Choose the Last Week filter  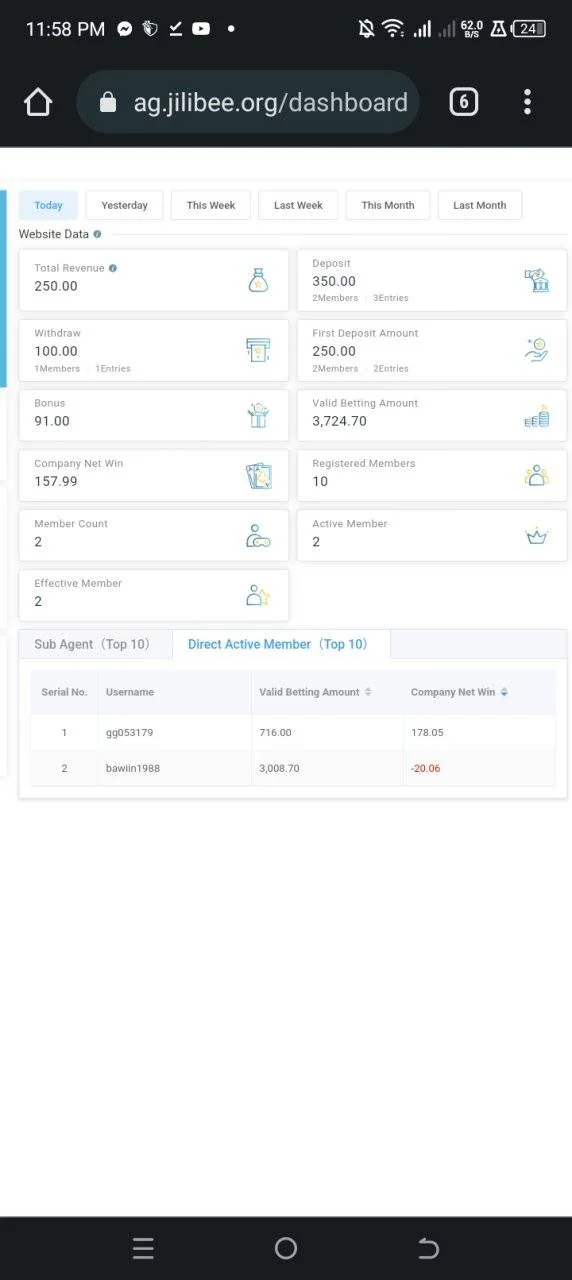pos(298,205)
